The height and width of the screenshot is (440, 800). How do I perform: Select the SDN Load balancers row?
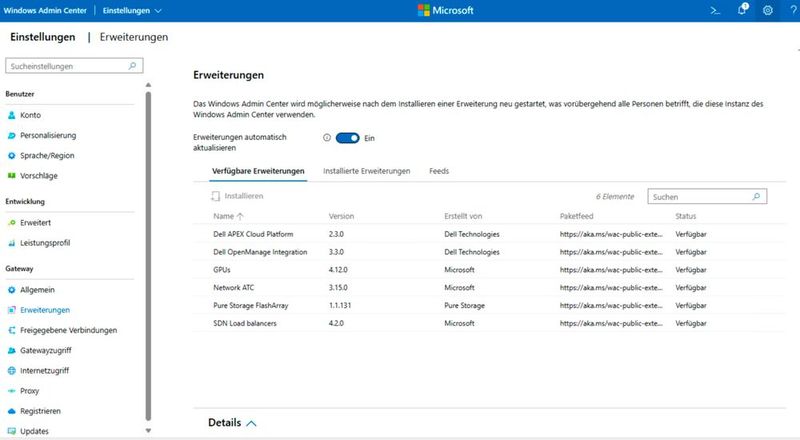click(x=489, y=324)
